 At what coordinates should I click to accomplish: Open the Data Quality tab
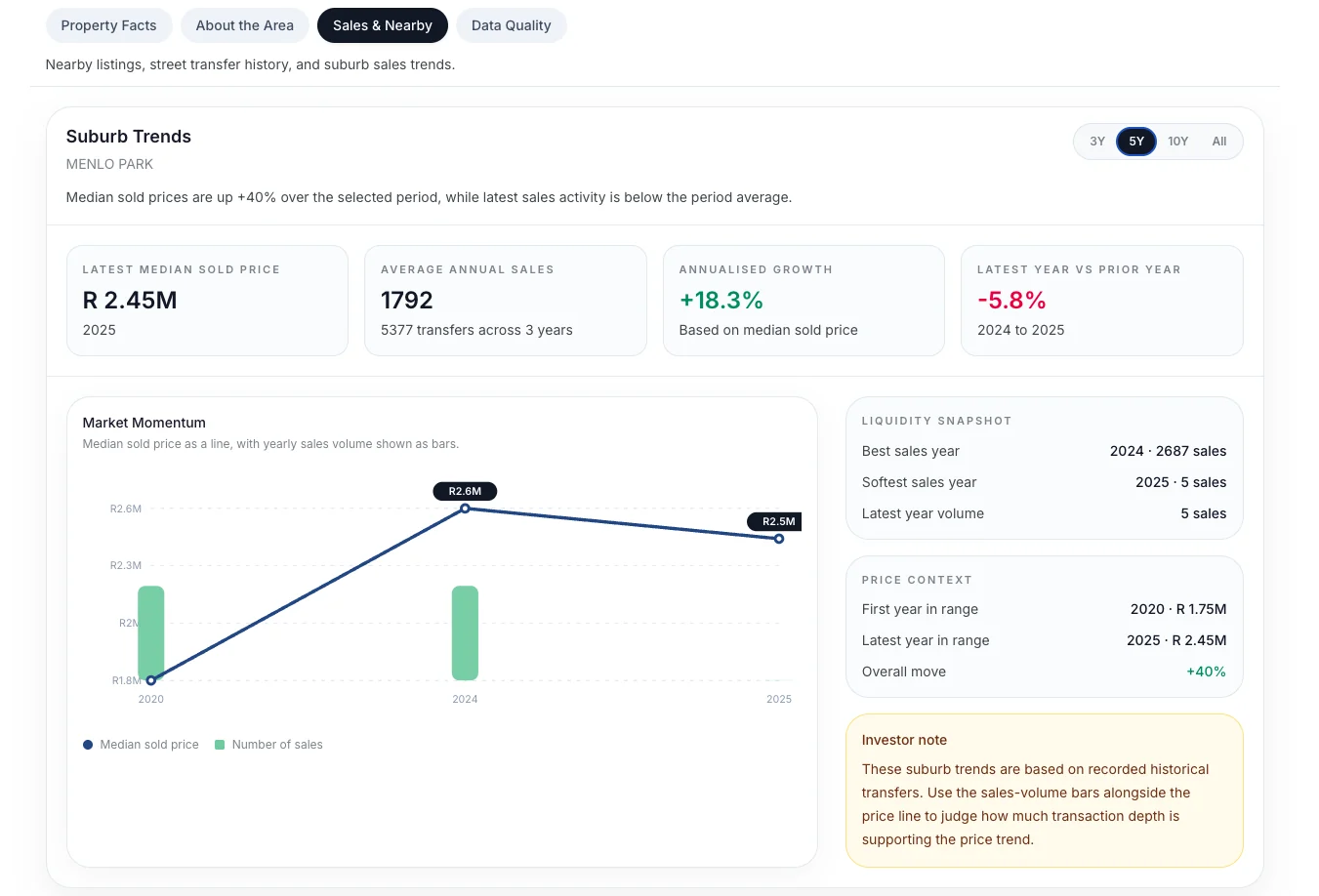[x=511, y=25]
